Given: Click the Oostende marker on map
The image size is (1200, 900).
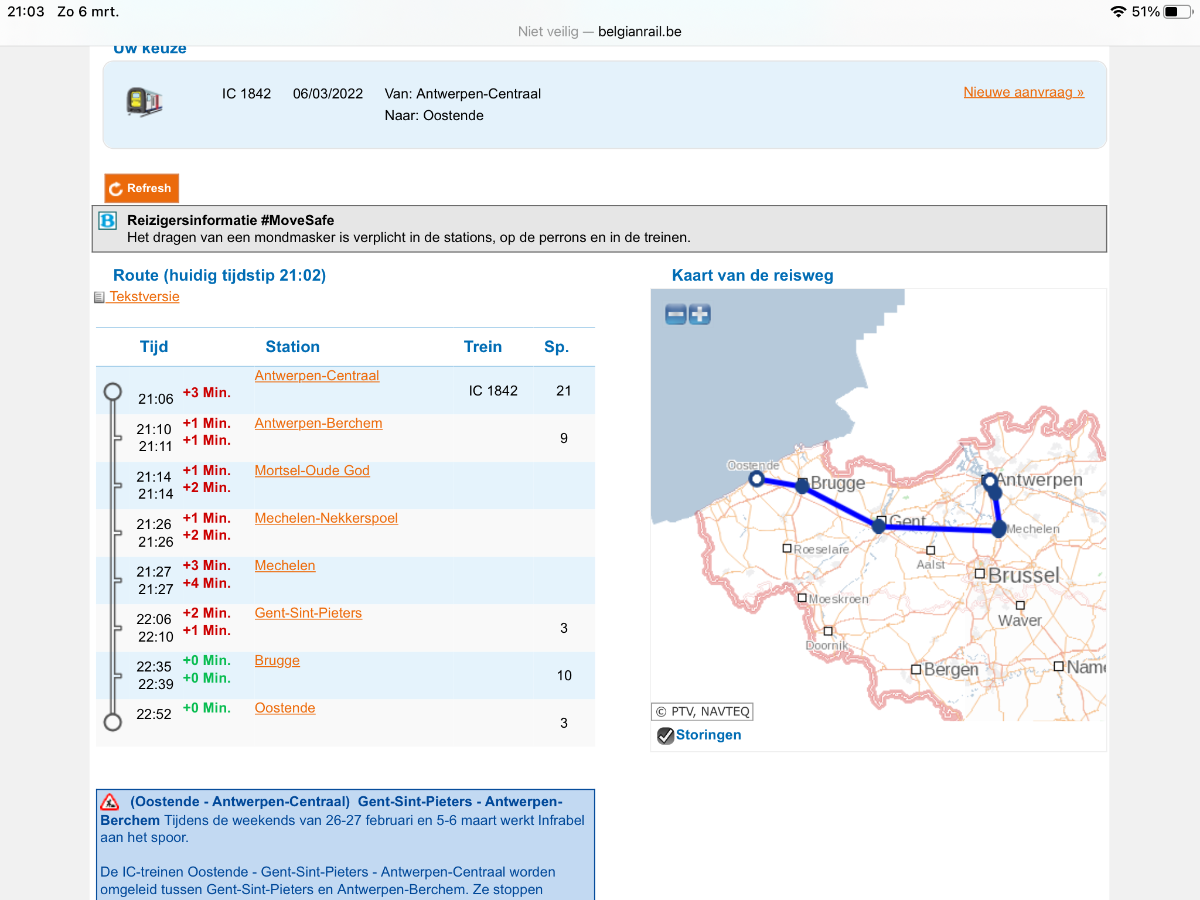Looking at the screenshot, I should [757, 479].
